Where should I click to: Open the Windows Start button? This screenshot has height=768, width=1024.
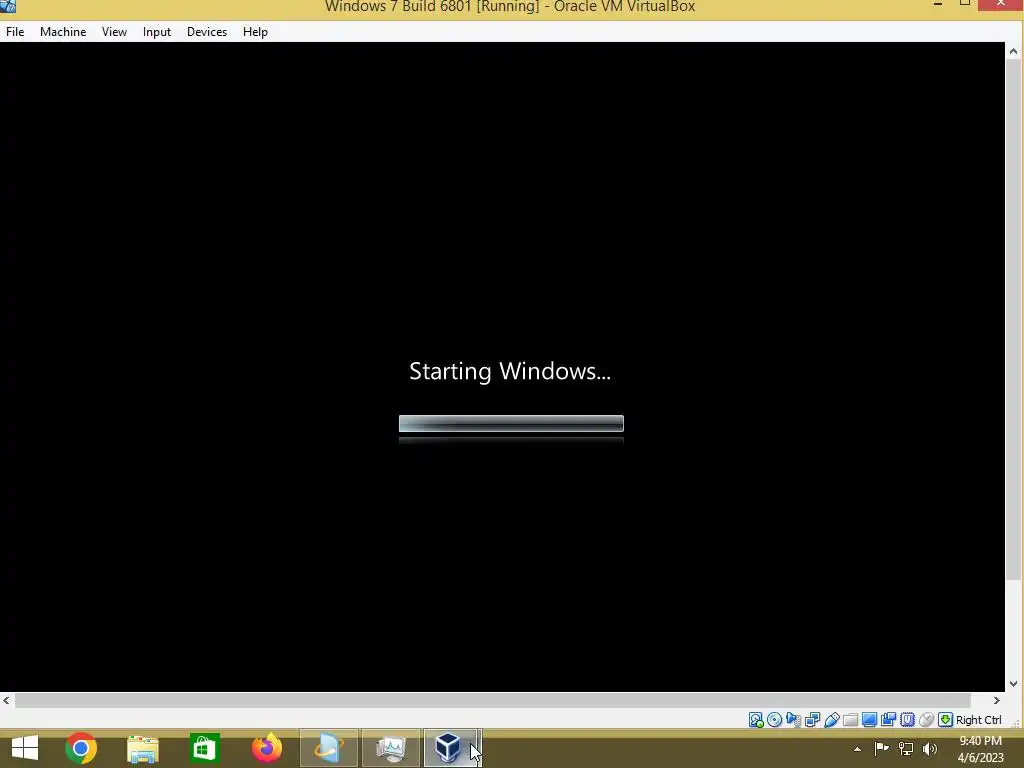pos(25,748)
